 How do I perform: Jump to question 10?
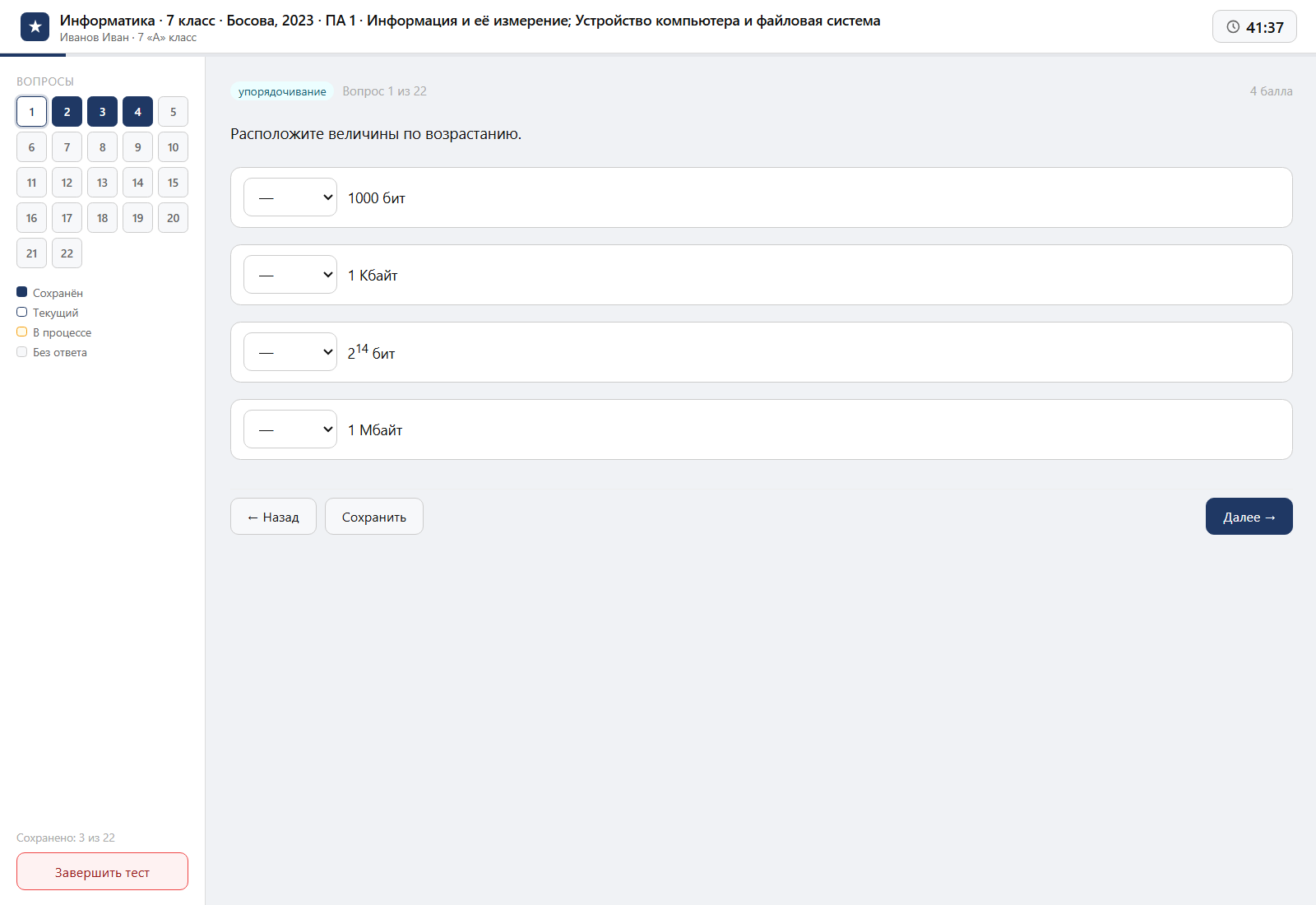pyautogui.click(x=173, y=147)
